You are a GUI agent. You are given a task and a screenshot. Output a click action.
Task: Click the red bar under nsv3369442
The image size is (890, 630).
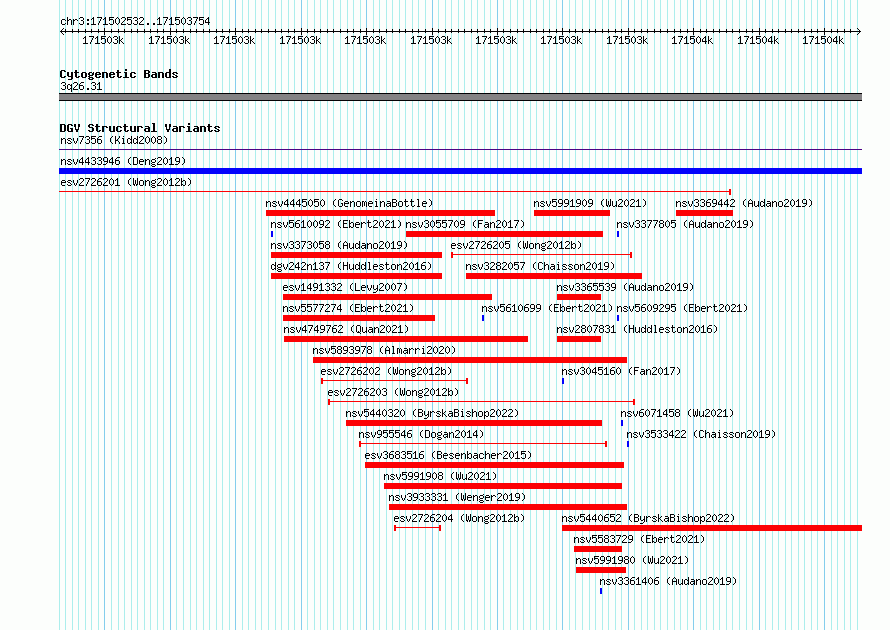click(x=704, y=213)
